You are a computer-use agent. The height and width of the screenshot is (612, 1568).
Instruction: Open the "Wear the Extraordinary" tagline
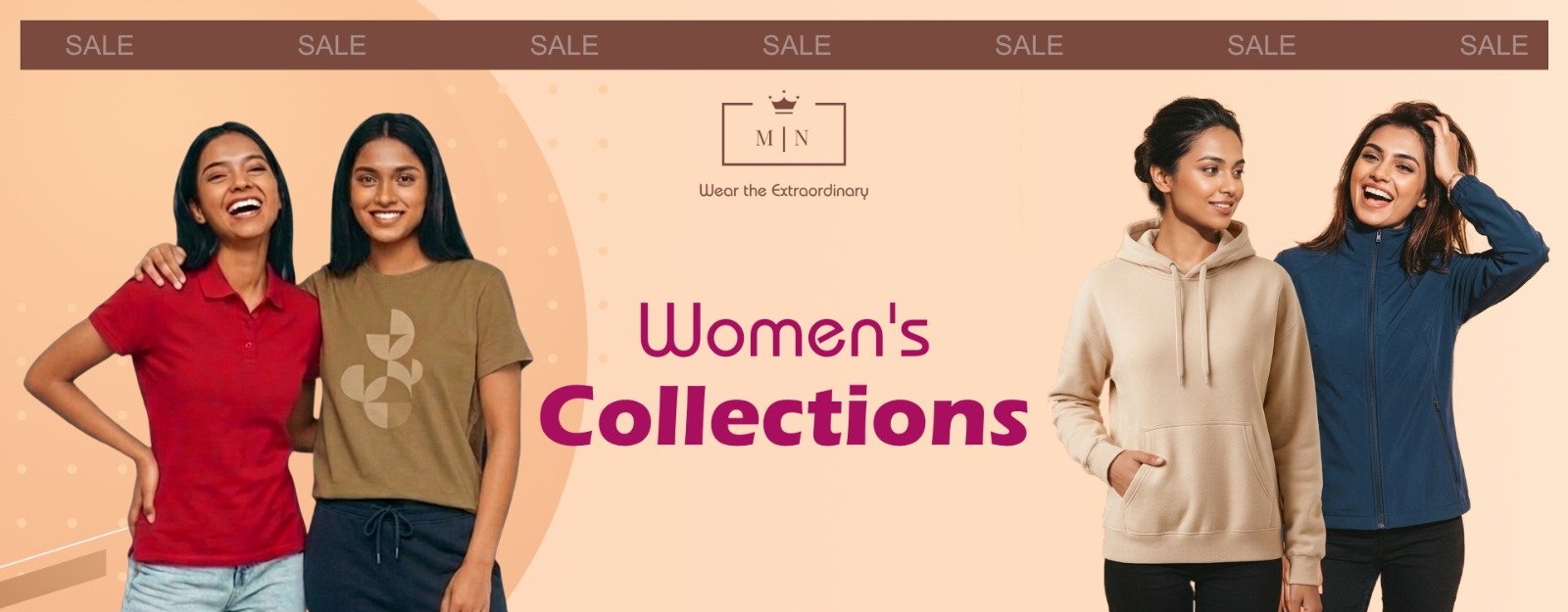tap(783, 191)
